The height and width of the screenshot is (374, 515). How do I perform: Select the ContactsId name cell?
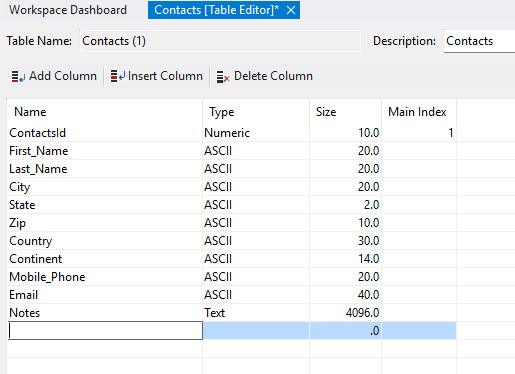105,133
